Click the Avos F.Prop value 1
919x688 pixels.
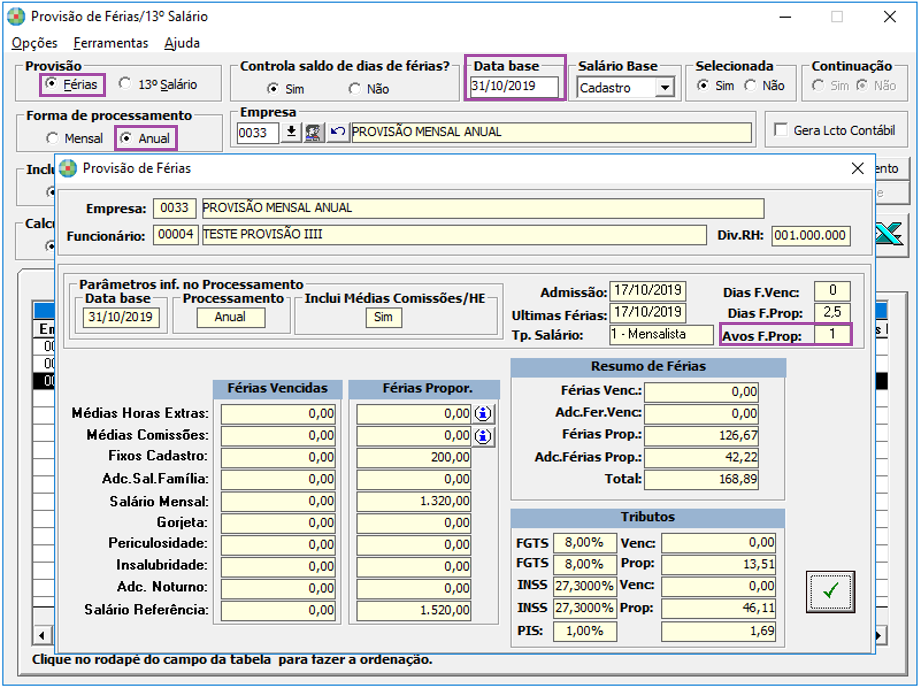tap(832, 335)
